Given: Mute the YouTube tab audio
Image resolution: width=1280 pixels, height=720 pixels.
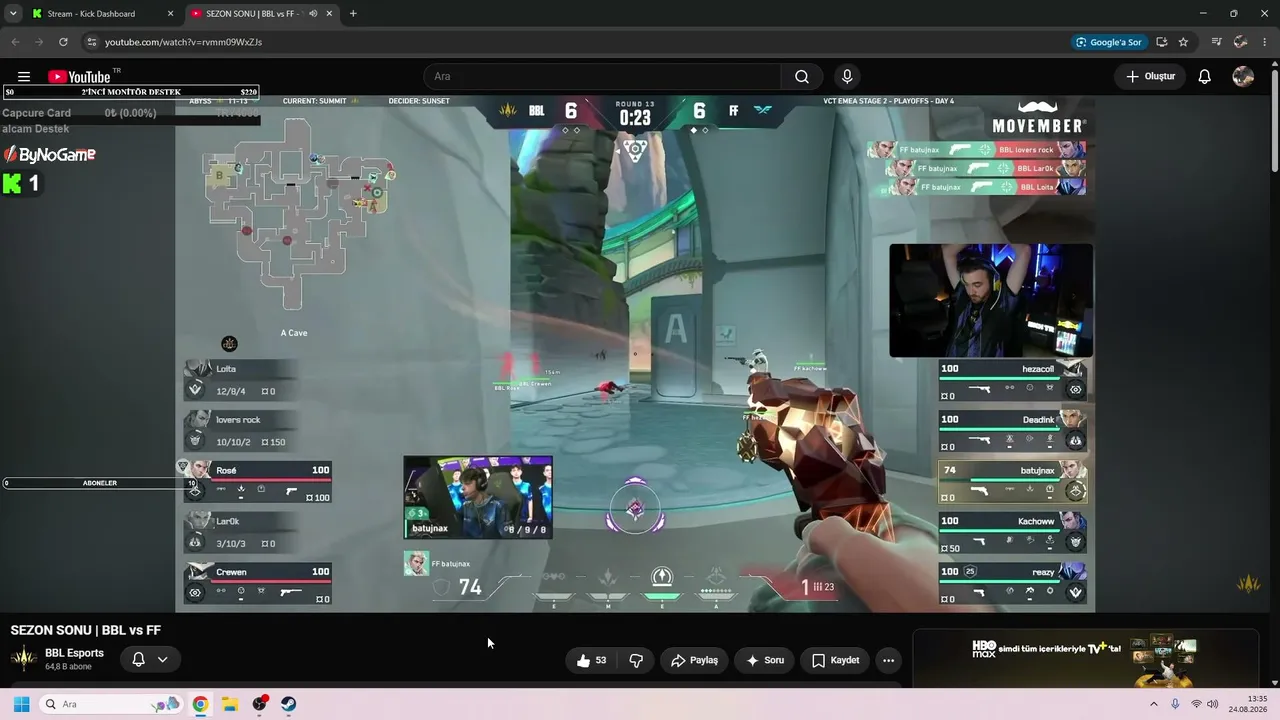Looking at the screenshot, I should (313, 14).
